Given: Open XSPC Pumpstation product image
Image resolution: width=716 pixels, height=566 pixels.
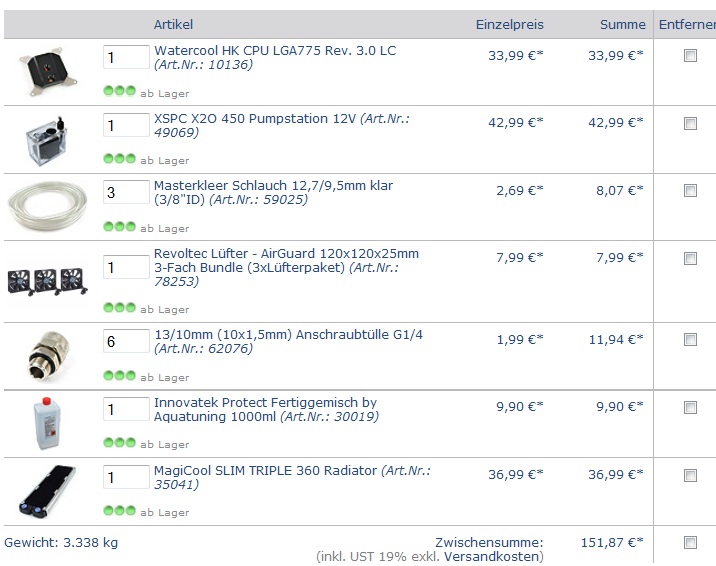Looking at the screenshot, I should tap(47, 141).
